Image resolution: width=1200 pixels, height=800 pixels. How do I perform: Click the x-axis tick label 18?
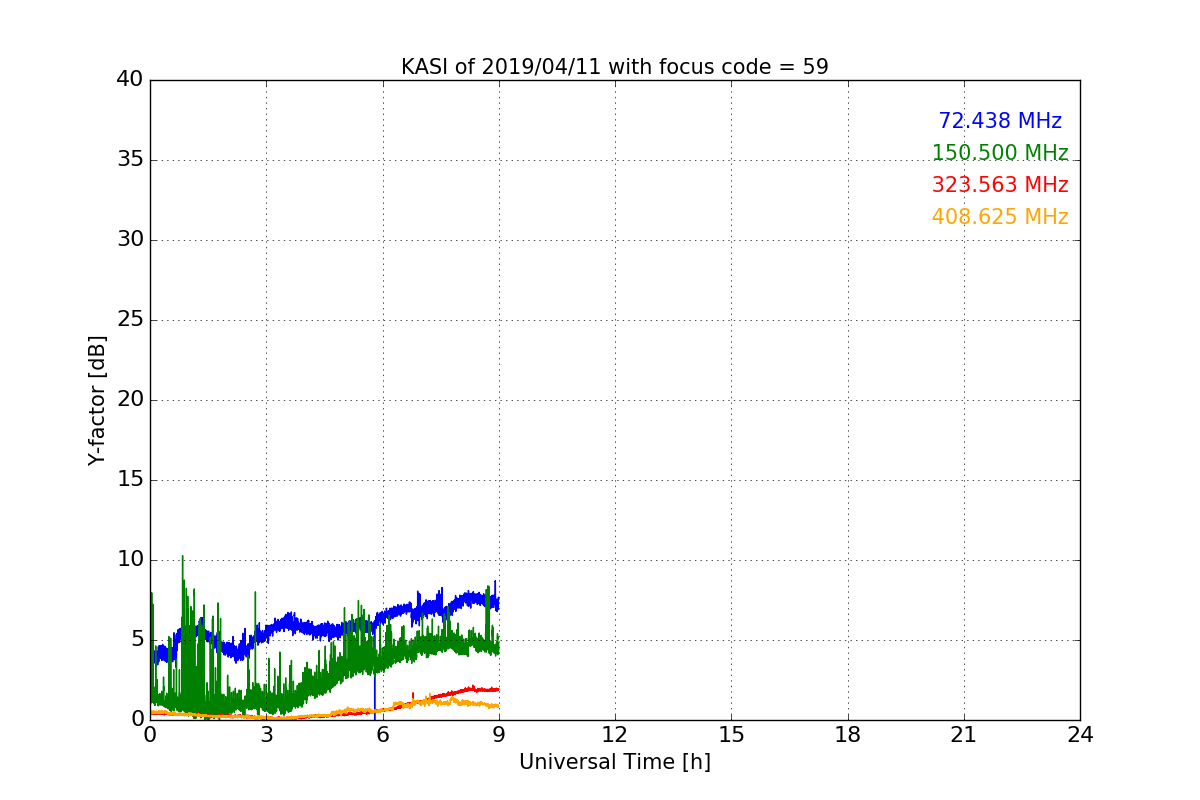[847, 735]
